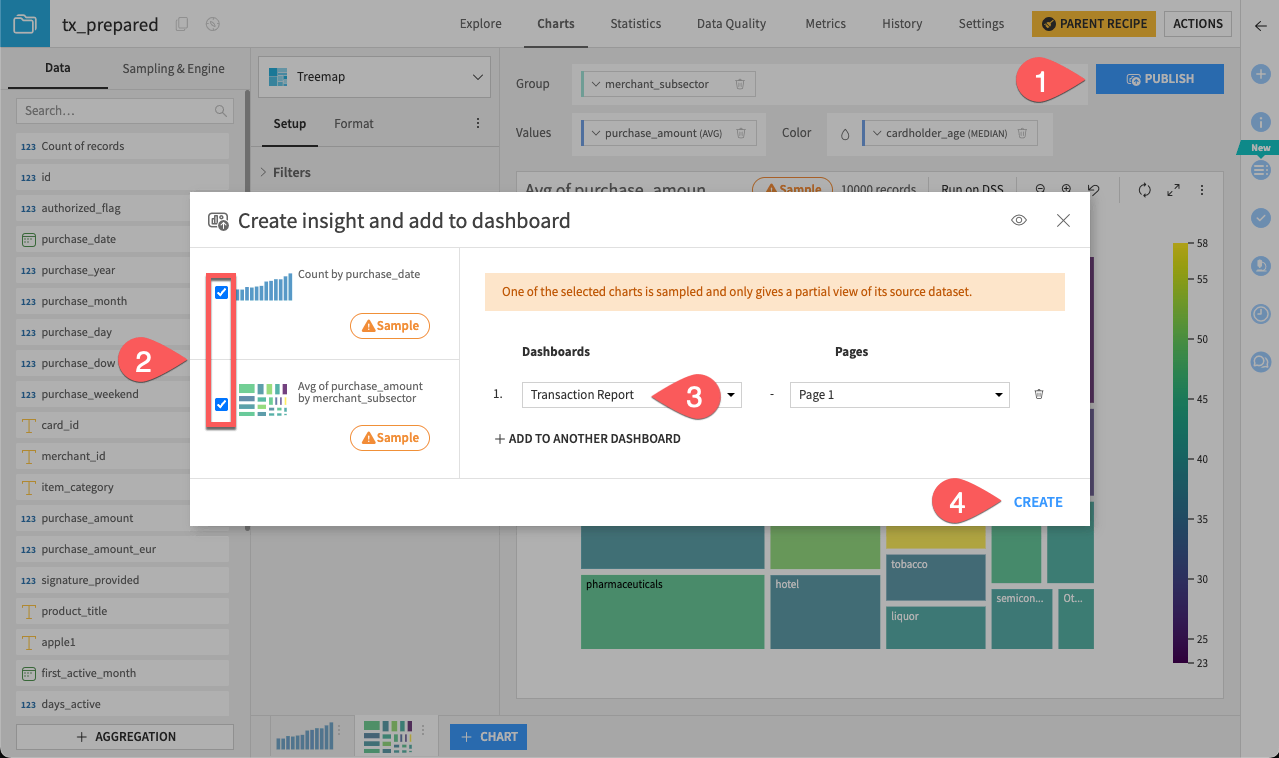Click the pharmaceuticals treemap tile

tap(674, 611)
